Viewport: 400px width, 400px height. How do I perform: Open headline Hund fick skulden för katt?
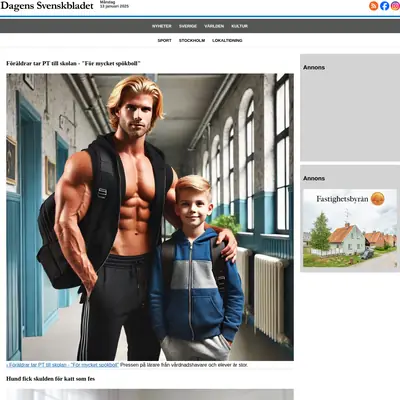[51, 379]
